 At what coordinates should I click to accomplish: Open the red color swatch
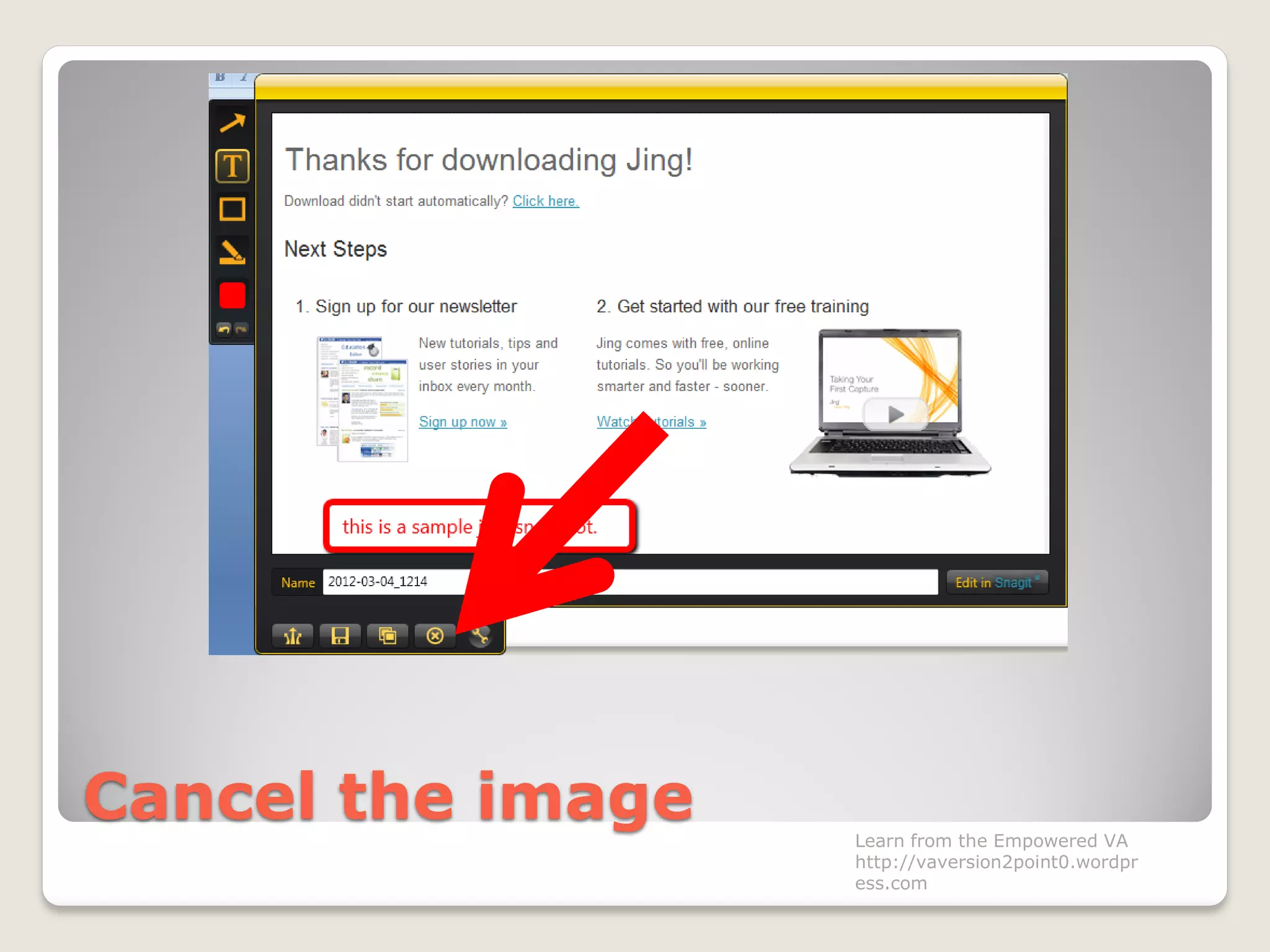pyautogui.click(x=233, y=296)
